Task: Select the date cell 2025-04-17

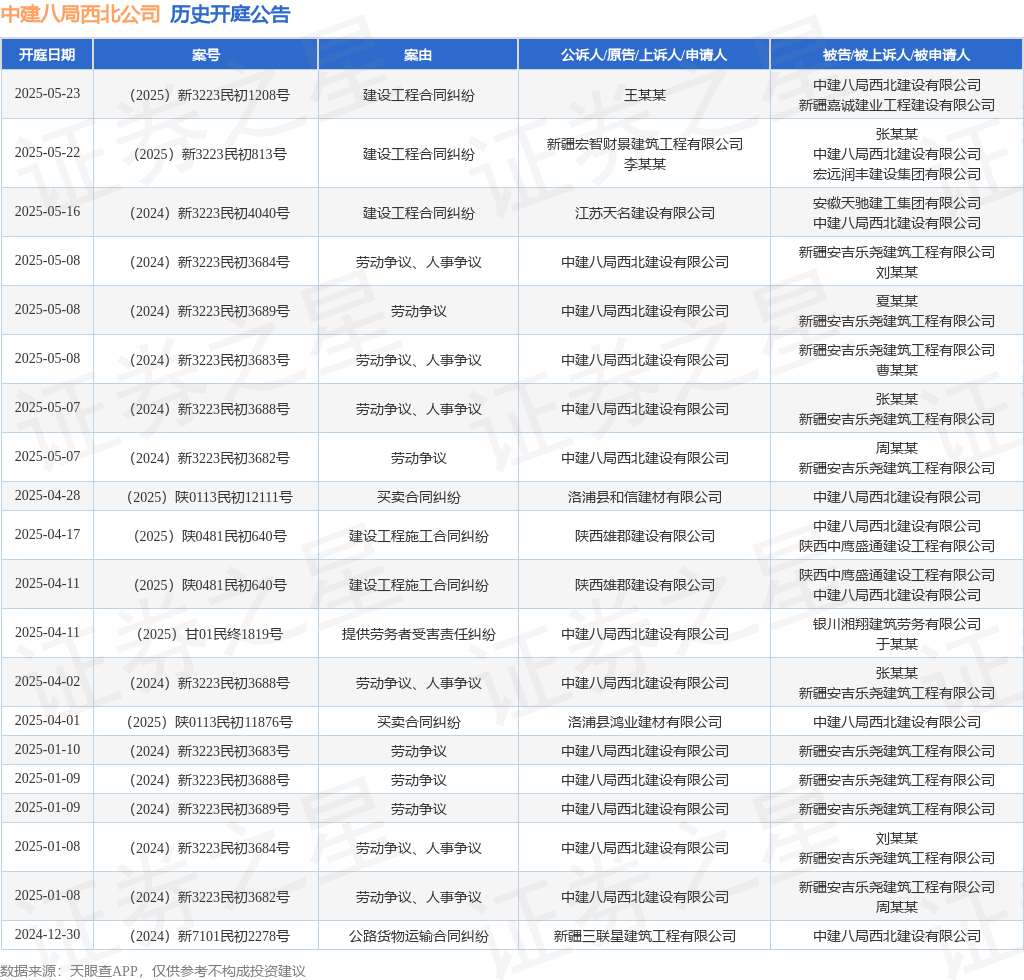Action: click(x=47, y=535)
